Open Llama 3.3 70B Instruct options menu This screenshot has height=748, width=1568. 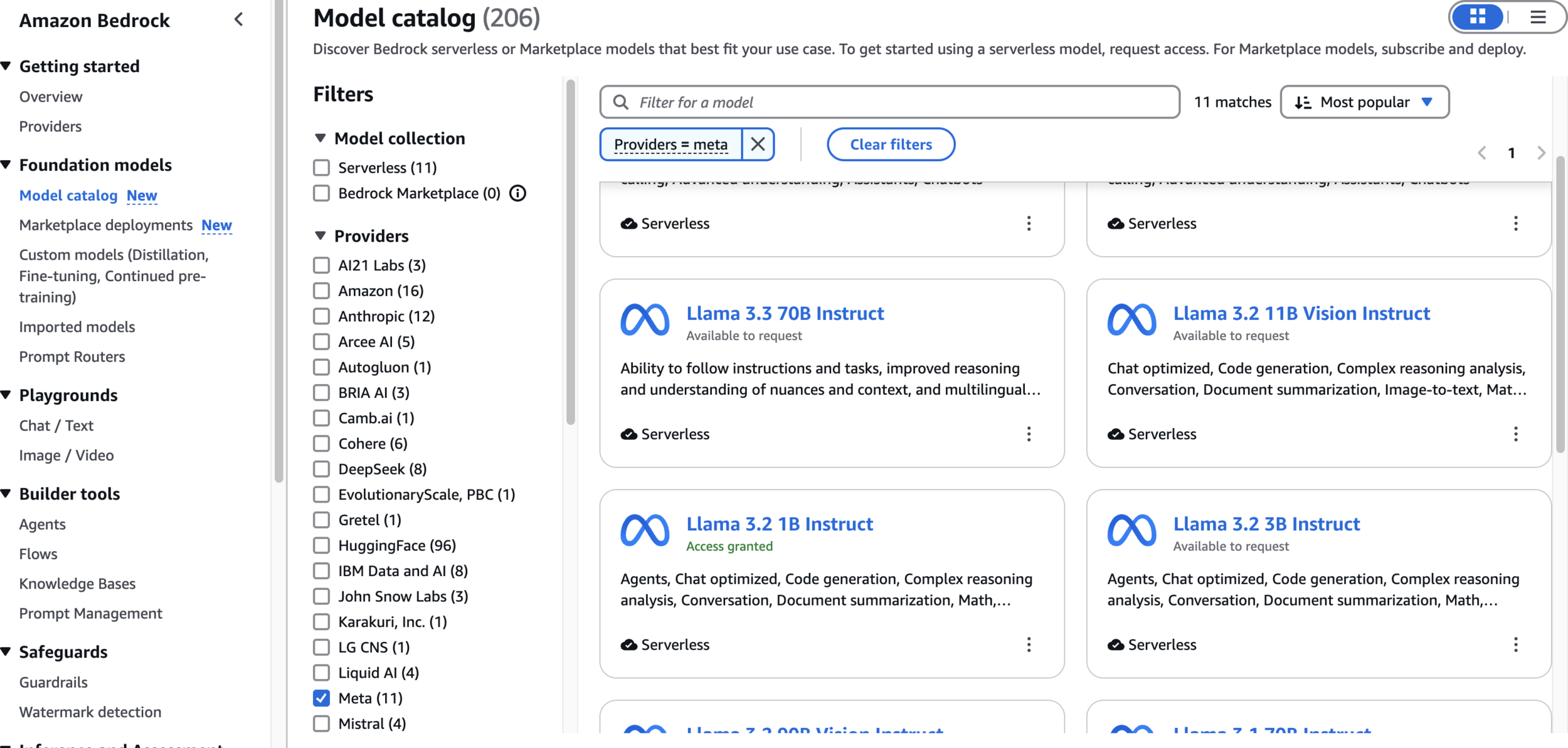(x=1029, y=434)
